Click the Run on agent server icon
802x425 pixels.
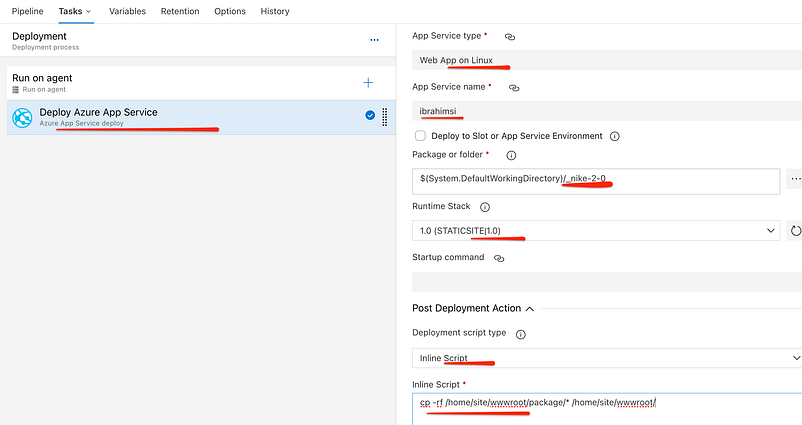pyautogui.click(x=16, y=90)
